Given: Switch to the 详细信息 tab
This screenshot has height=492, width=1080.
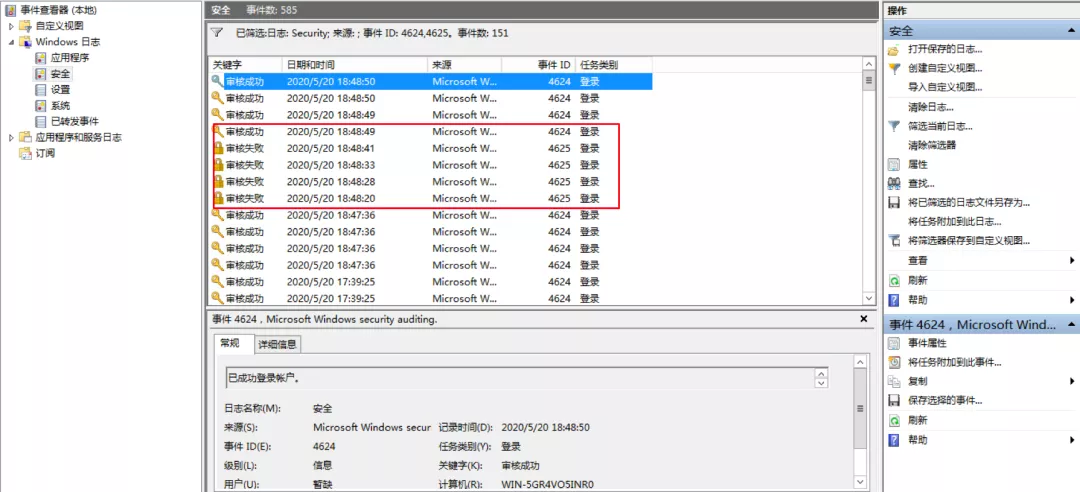Looking at the screenshot, I should pos(278,345).
